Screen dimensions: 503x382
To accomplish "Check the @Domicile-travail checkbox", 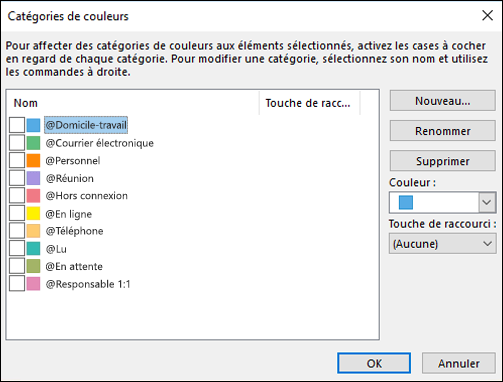I will [17, 125].
